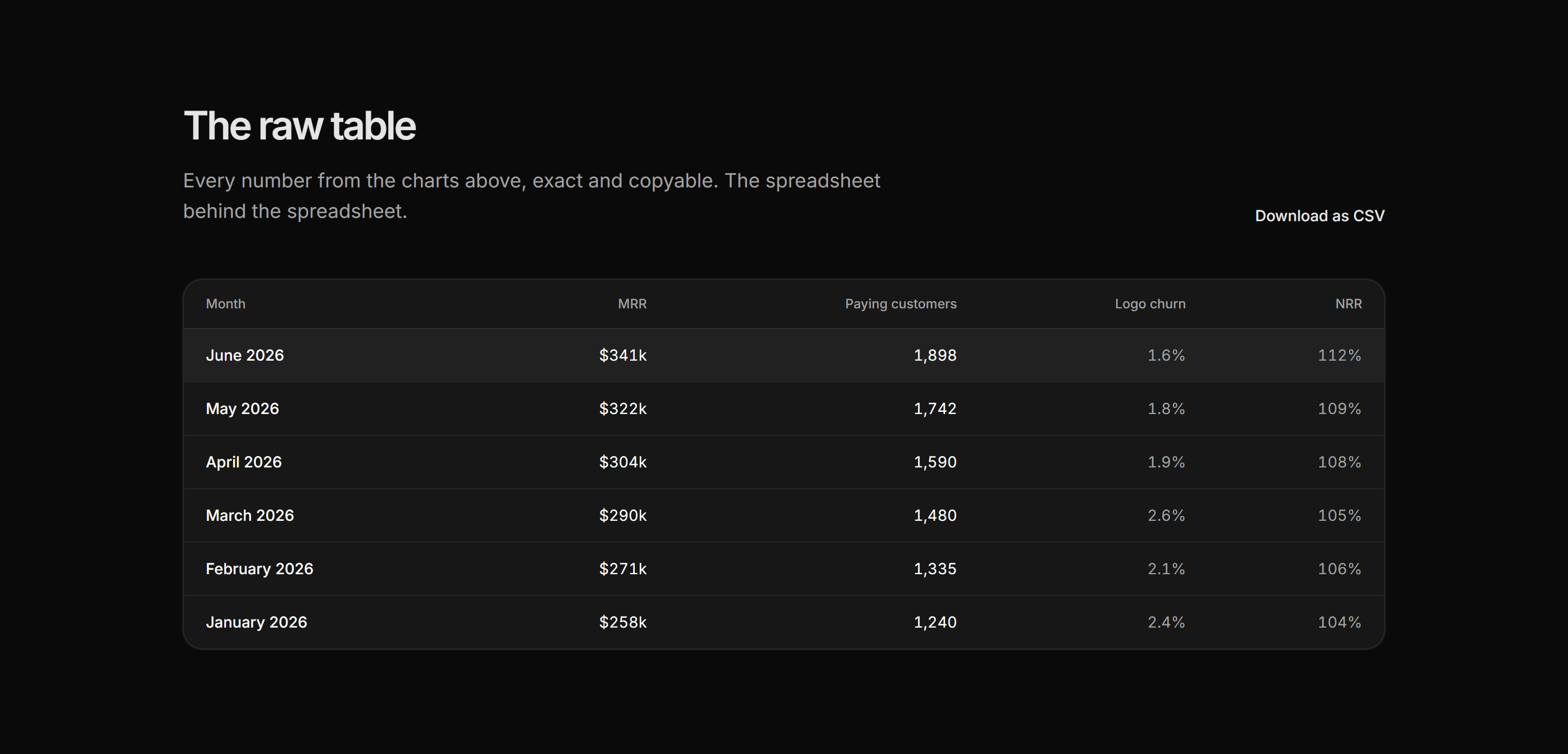1568x754 pixels.
Task: Click the NRR column header
Action: pyautogui.click(x=1348, y=304)
